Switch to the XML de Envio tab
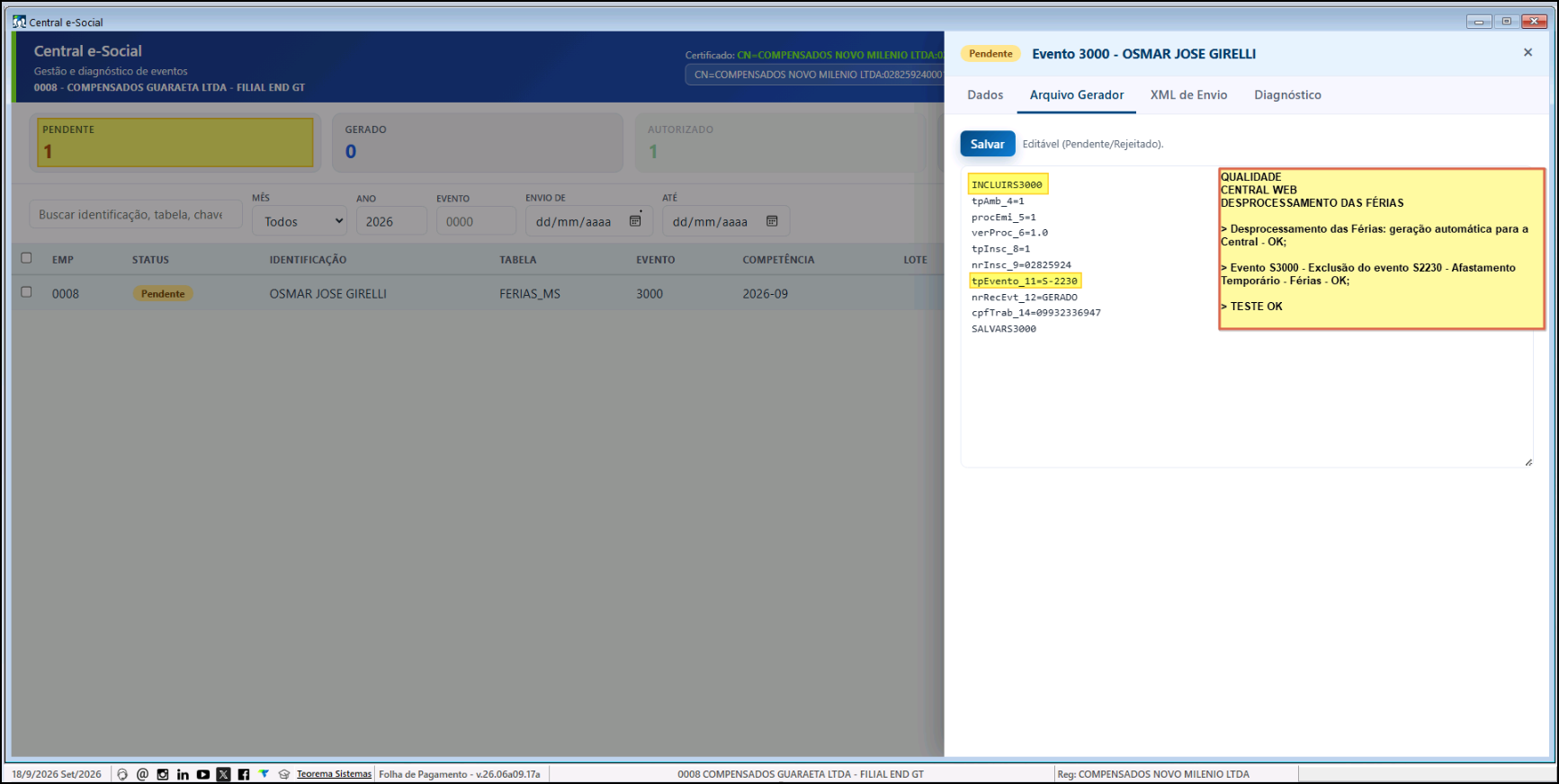 [1188, 94]
